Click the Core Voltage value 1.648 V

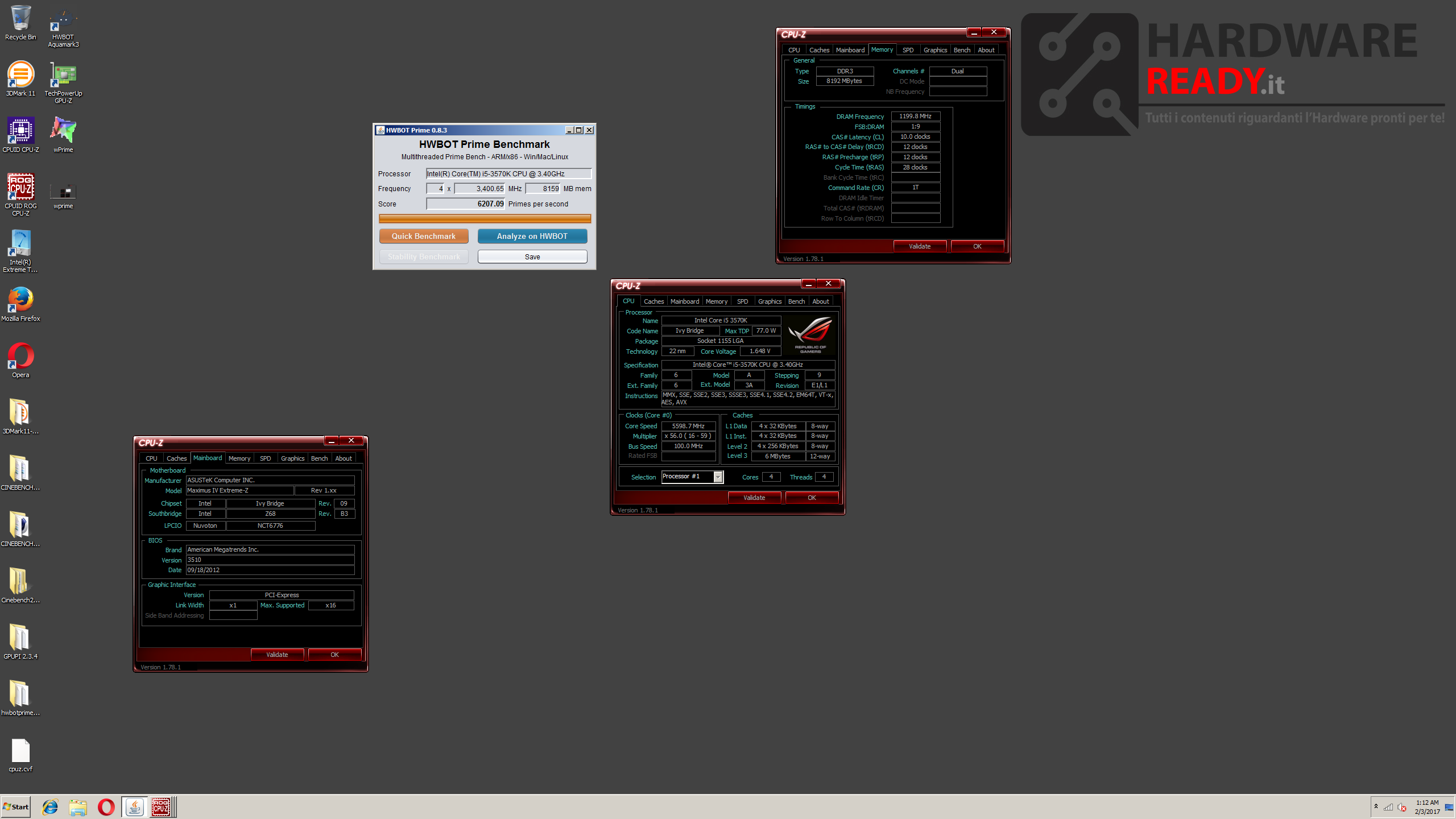[x=760, y=351]
